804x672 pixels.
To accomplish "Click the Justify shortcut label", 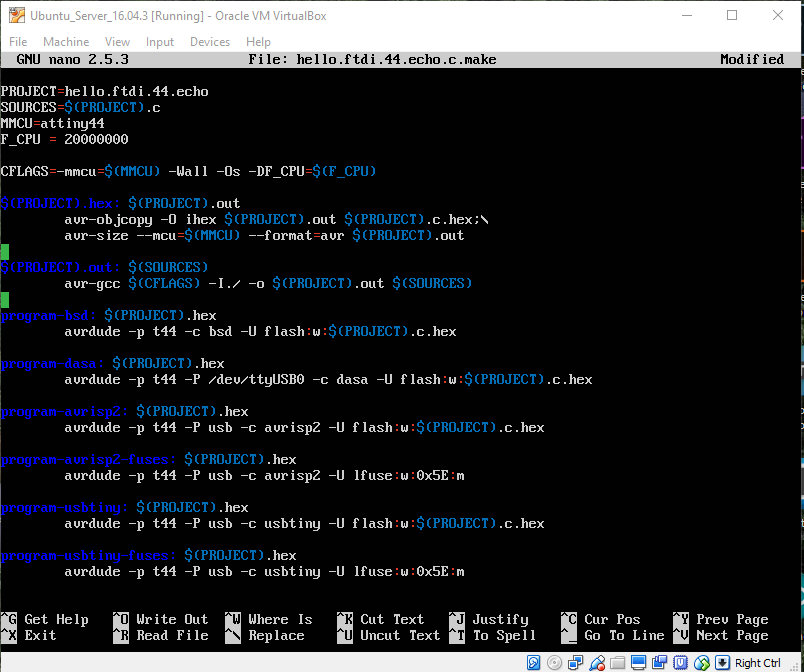I will coord(500,619).
